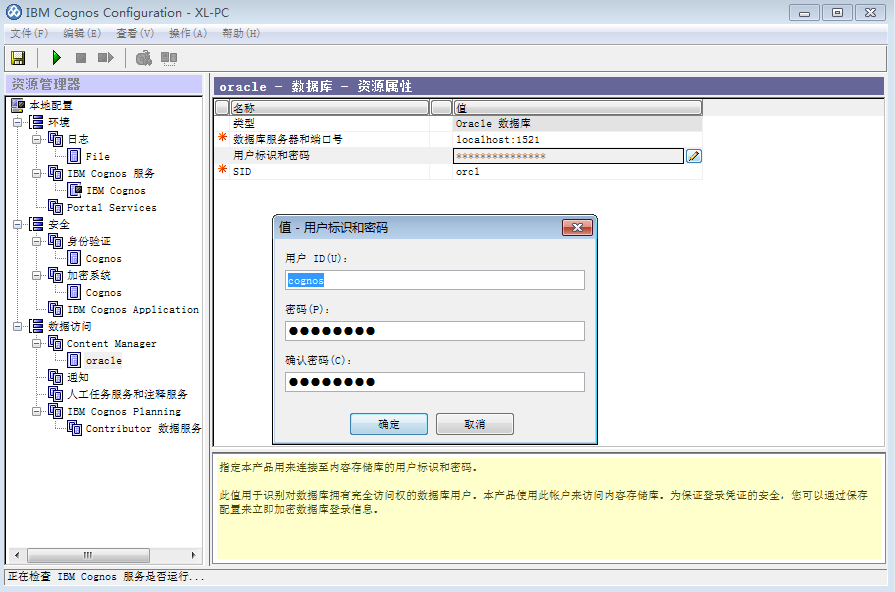Click the 环境 node icon
The image size is (895, 592).
[x=37, y=122]
